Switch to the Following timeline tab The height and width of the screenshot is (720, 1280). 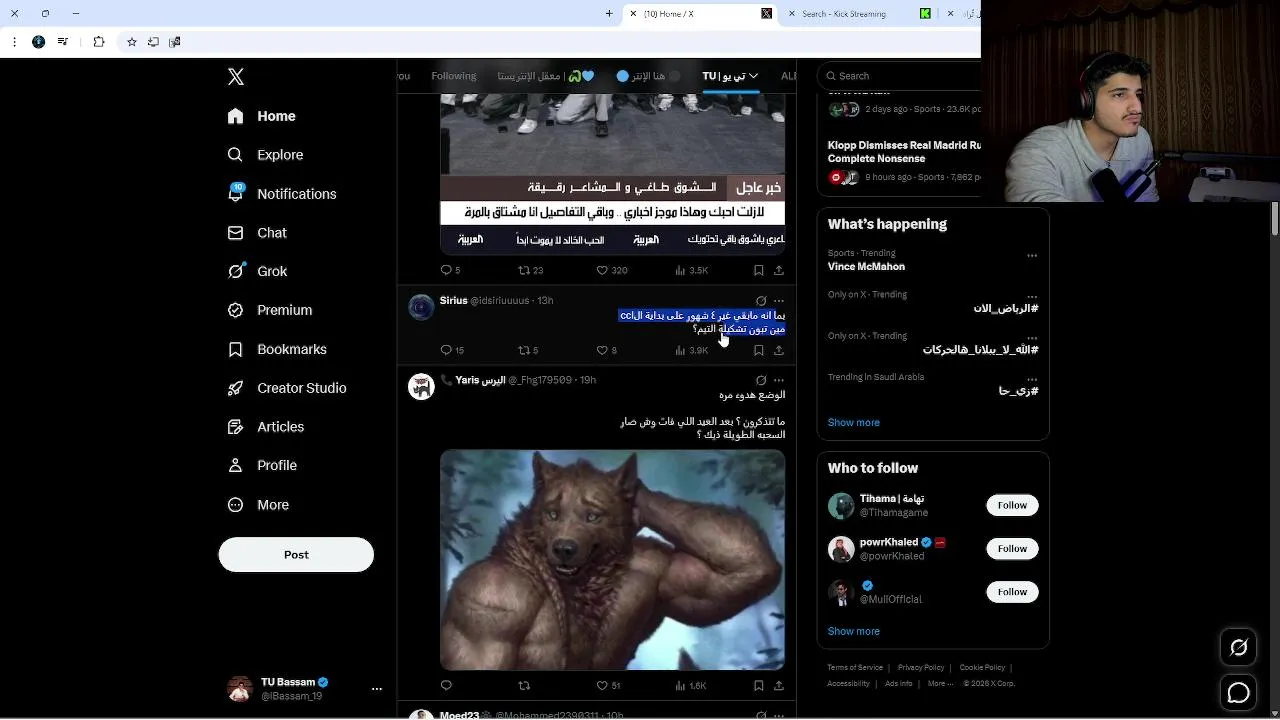click(x=454, y=76)
